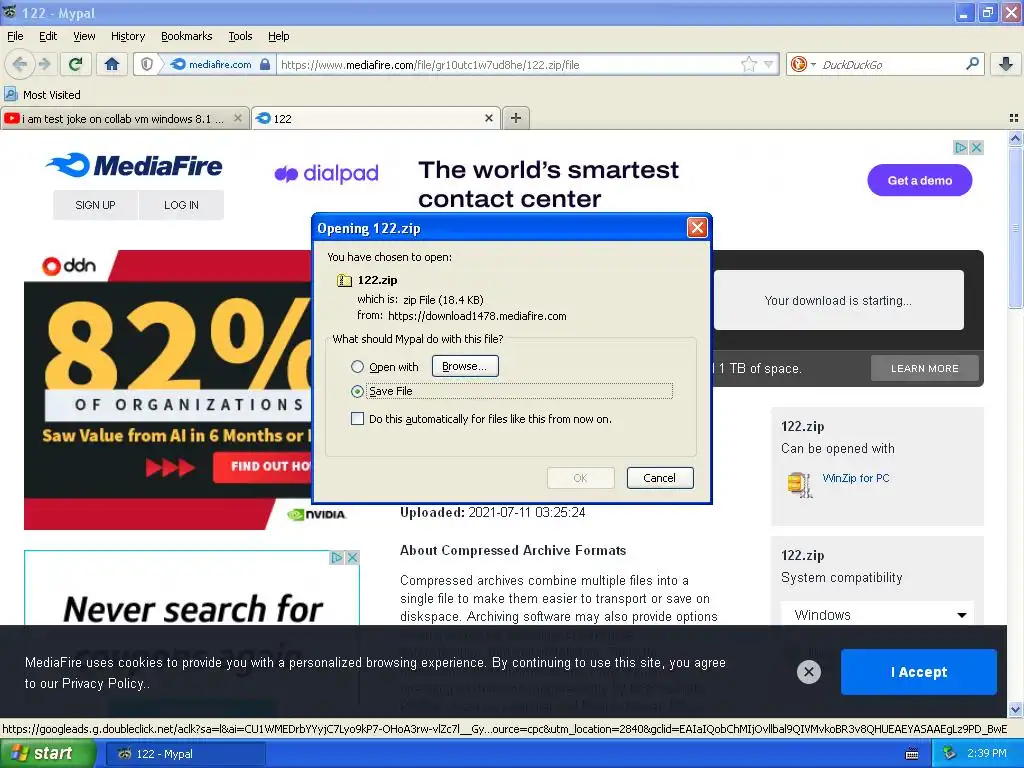
Task: Click the Browse... button in the dialog
Action: tap(465, 366)
